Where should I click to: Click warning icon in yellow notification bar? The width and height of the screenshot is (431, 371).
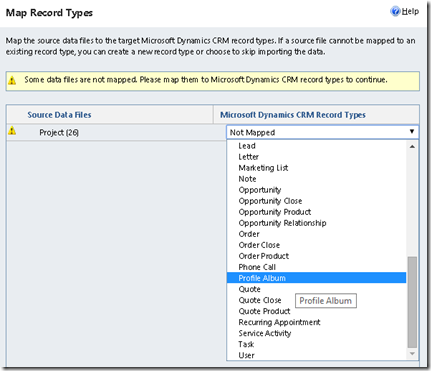[x=12, y=80]
